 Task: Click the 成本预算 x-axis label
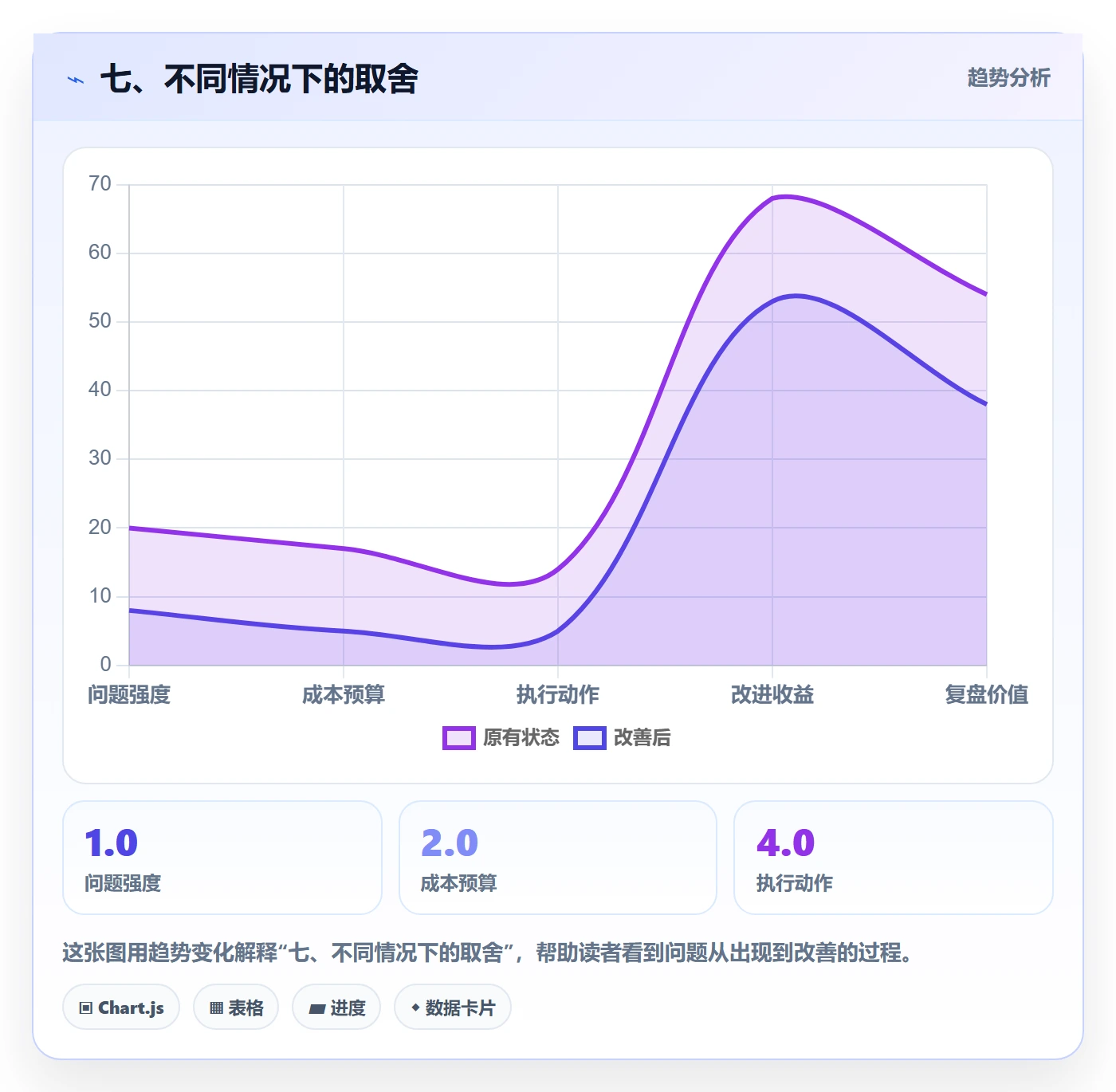click(344, 695)
